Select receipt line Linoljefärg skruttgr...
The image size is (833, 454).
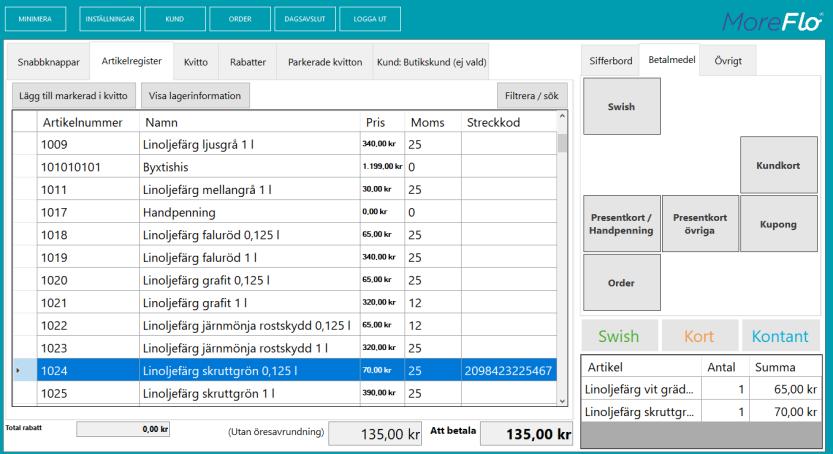(701, 412)
